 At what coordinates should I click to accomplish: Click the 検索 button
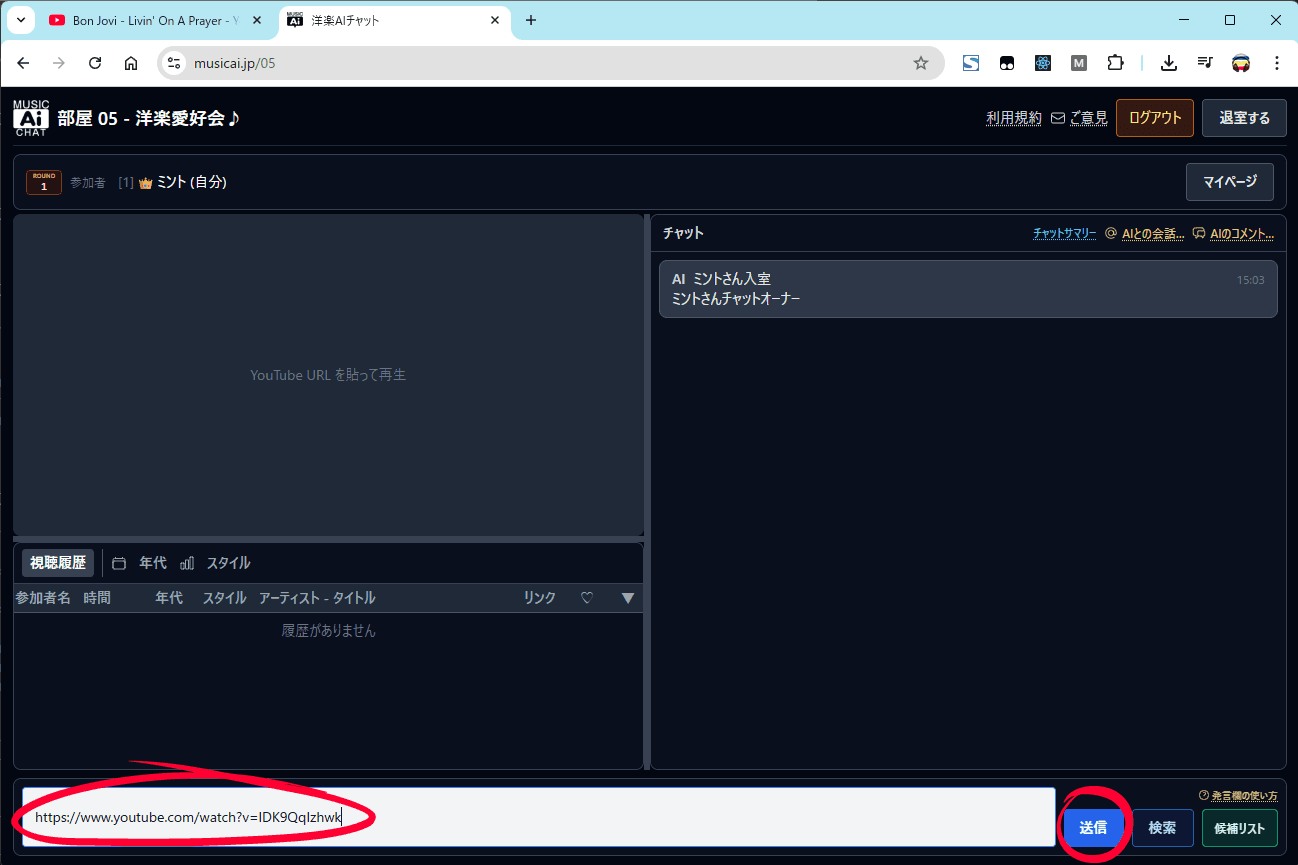click(1162, 828)
